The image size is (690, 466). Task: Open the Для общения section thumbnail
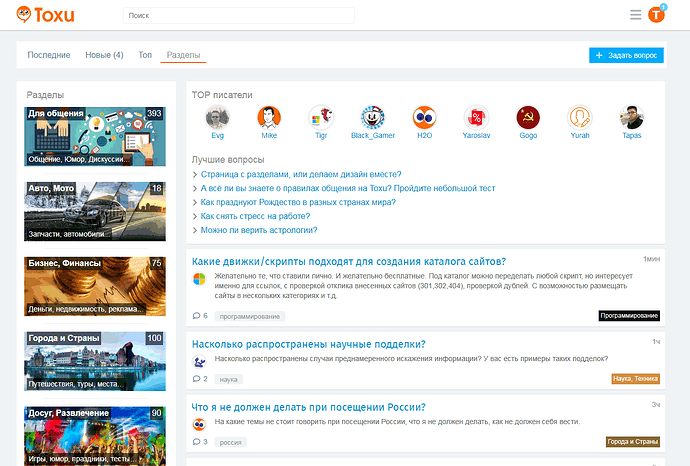click(x=95, y=136)
